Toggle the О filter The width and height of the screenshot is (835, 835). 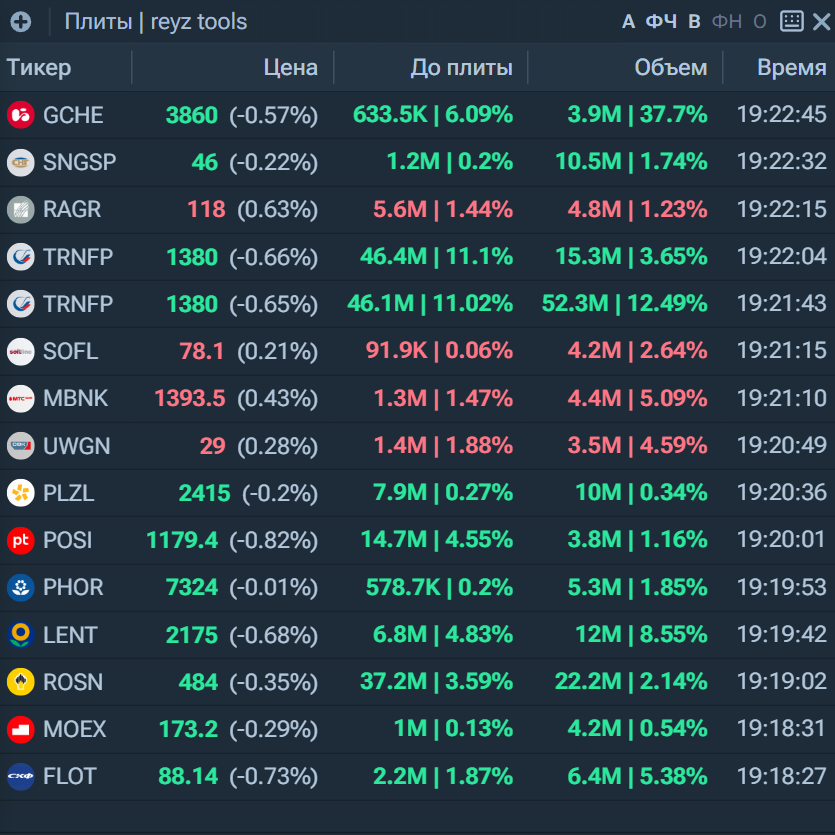pyautogui.click(x=760, y=22)
